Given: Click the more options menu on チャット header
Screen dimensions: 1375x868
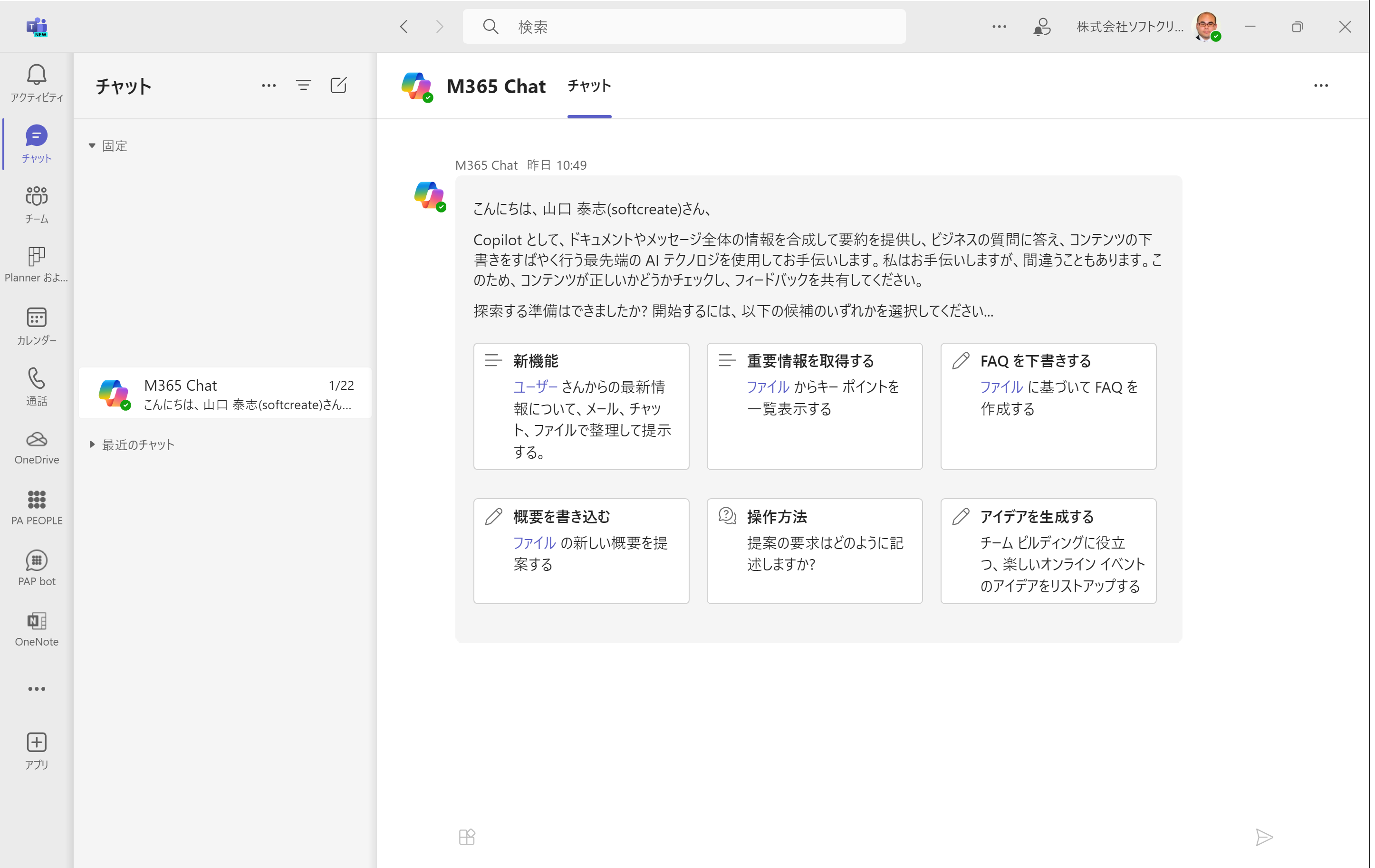Looking at the screenshot, I should pyautogui.click(x=268, y=85).
